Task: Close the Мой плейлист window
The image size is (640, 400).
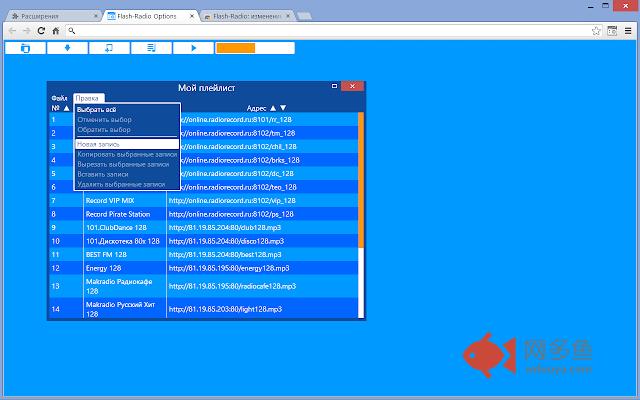Action: coord(352,86)
